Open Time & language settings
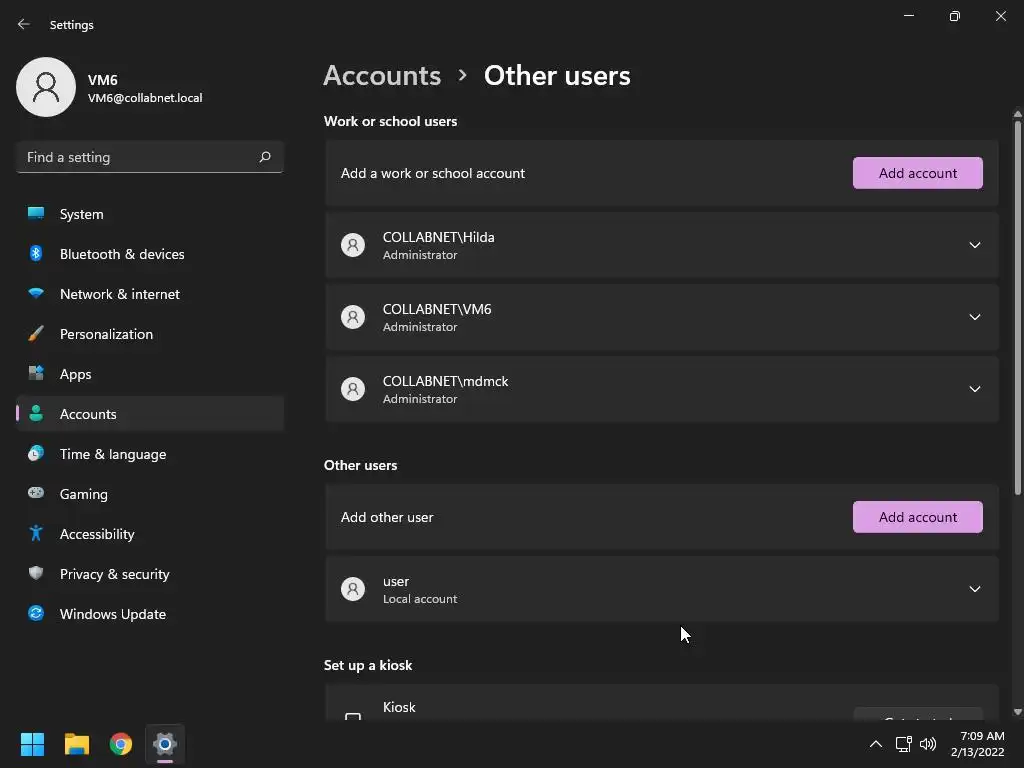The image size is (1024, 768). pyautogui.click(x=113, y=454)
